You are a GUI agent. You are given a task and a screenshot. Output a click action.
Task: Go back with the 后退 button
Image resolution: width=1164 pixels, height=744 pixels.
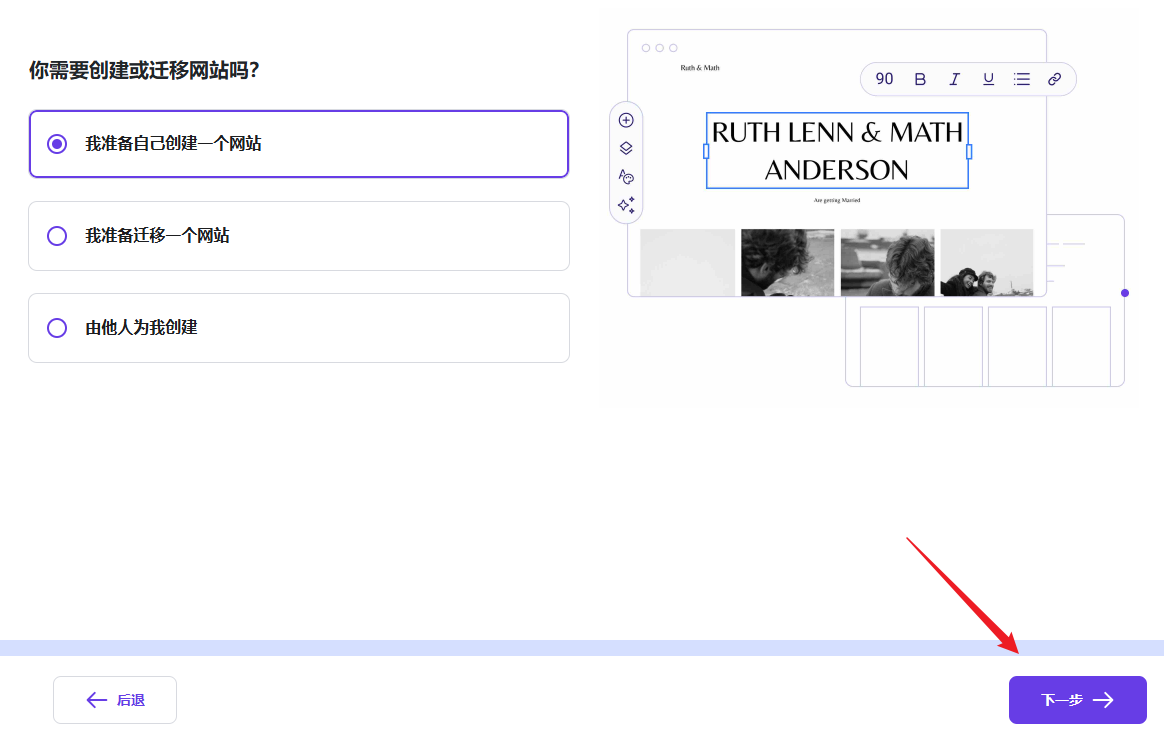(115, 700)
